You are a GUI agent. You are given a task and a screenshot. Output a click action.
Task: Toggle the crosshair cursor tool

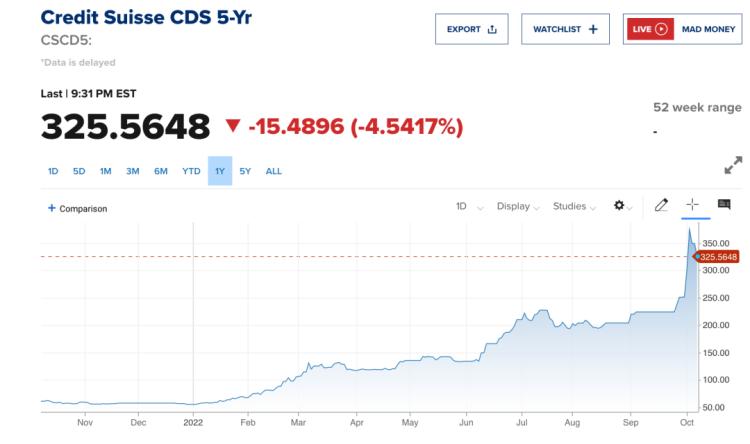pos(691,205)
